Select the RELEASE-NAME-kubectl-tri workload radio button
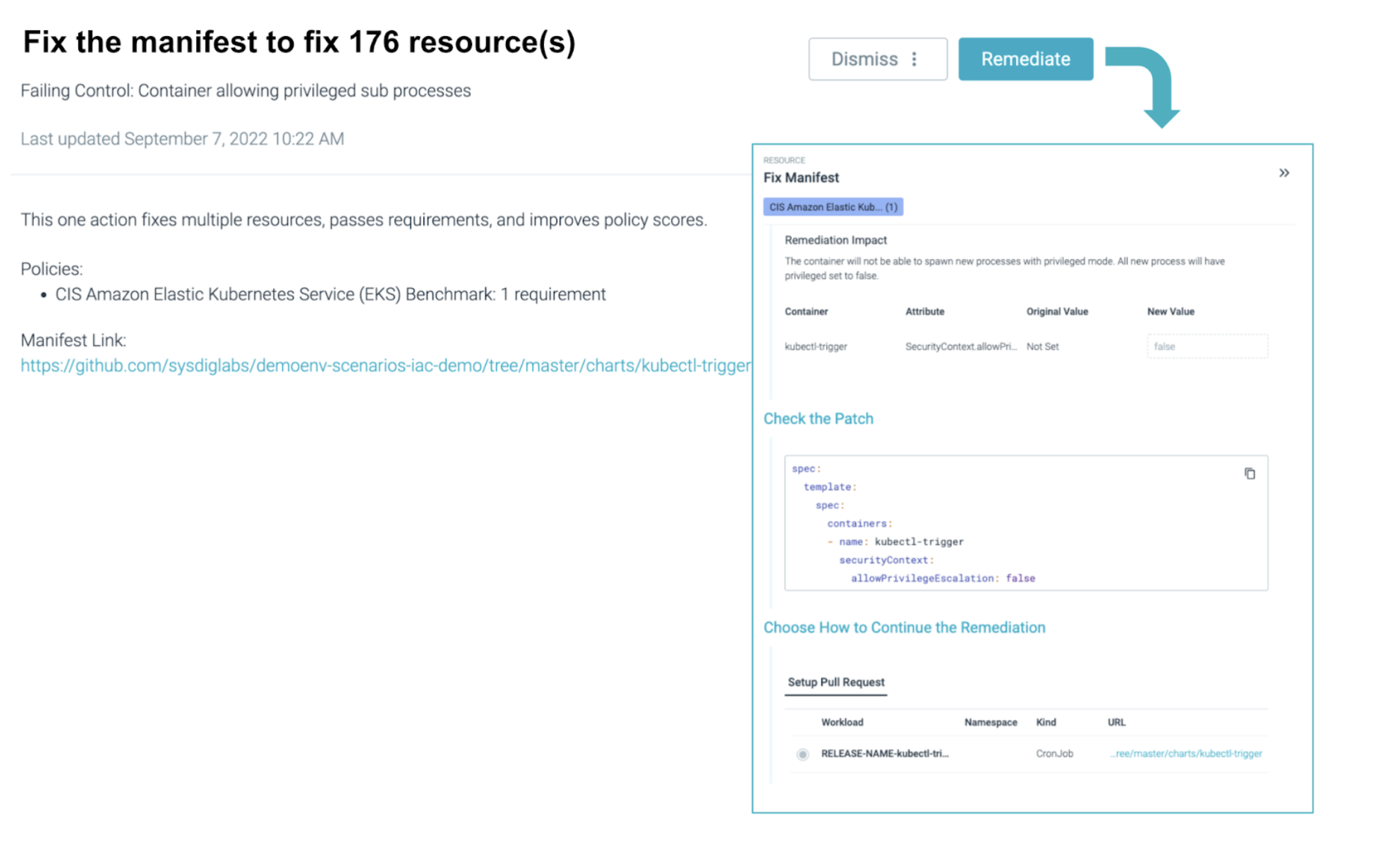Viewport: 1400px width, 854px height. tap(802, 754)
